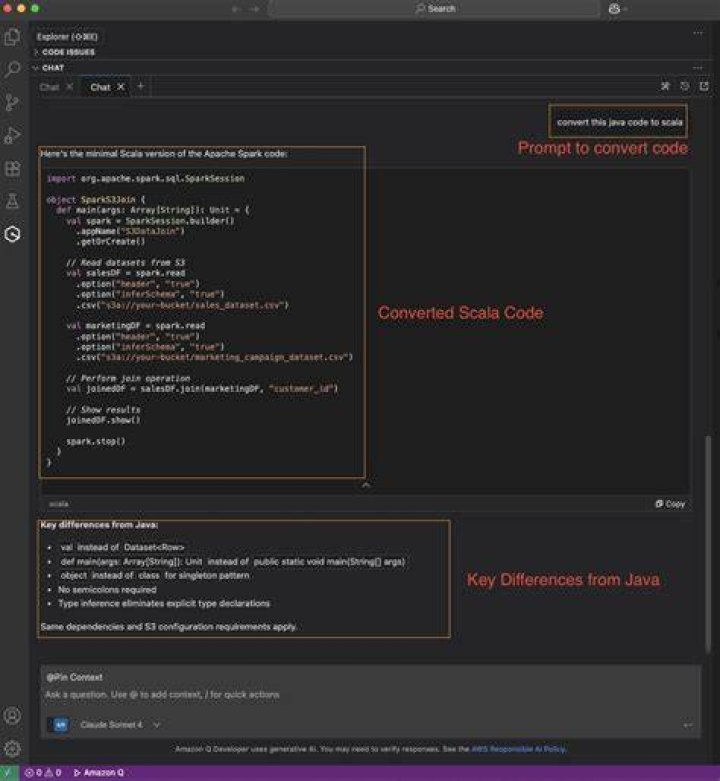
Task: Open Explorer panel more actions menu
Action: [x=698, y=33]
